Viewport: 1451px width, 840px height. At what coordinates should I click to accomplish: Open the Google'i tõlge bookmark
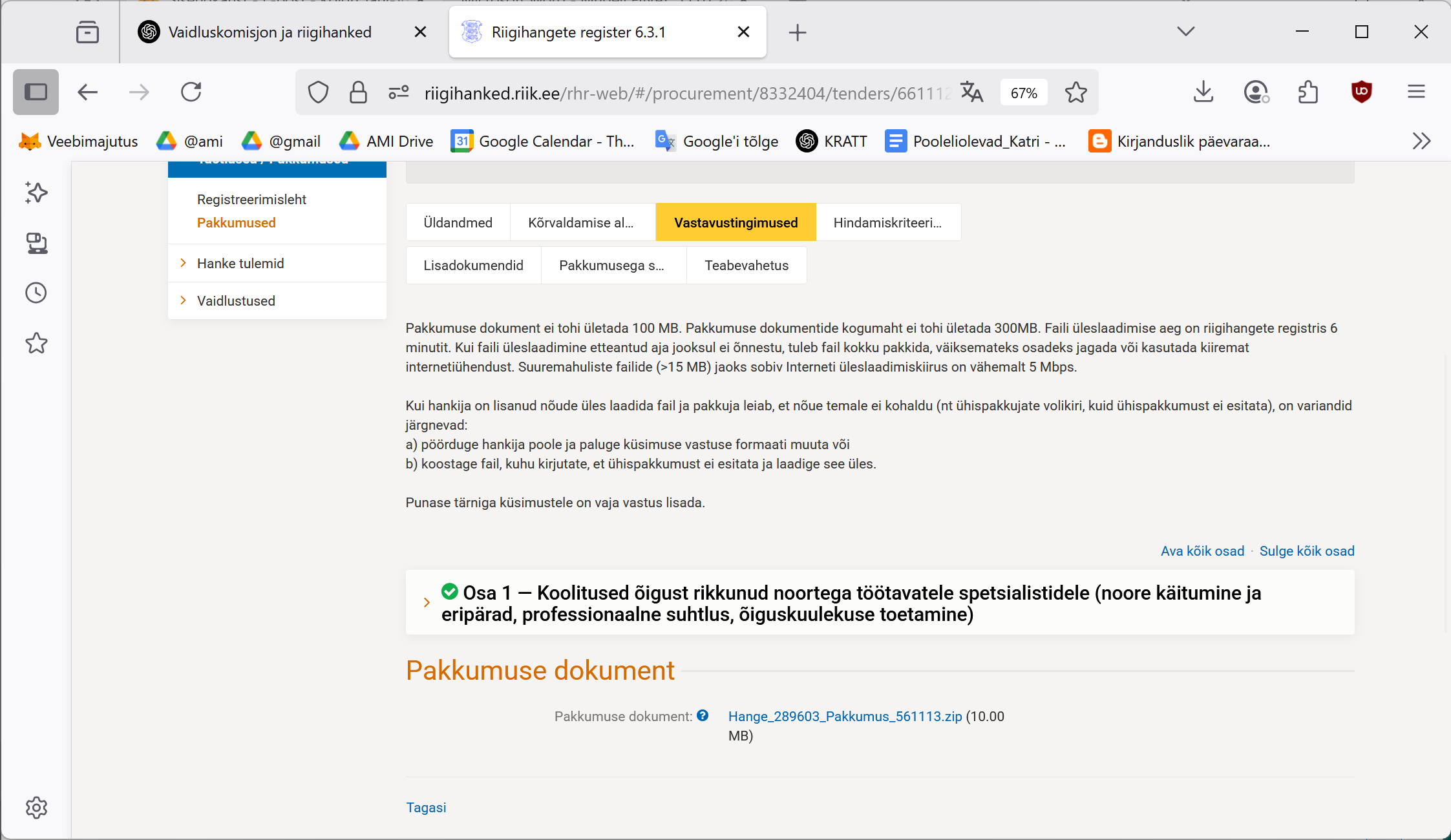click(x=717, y=141)
